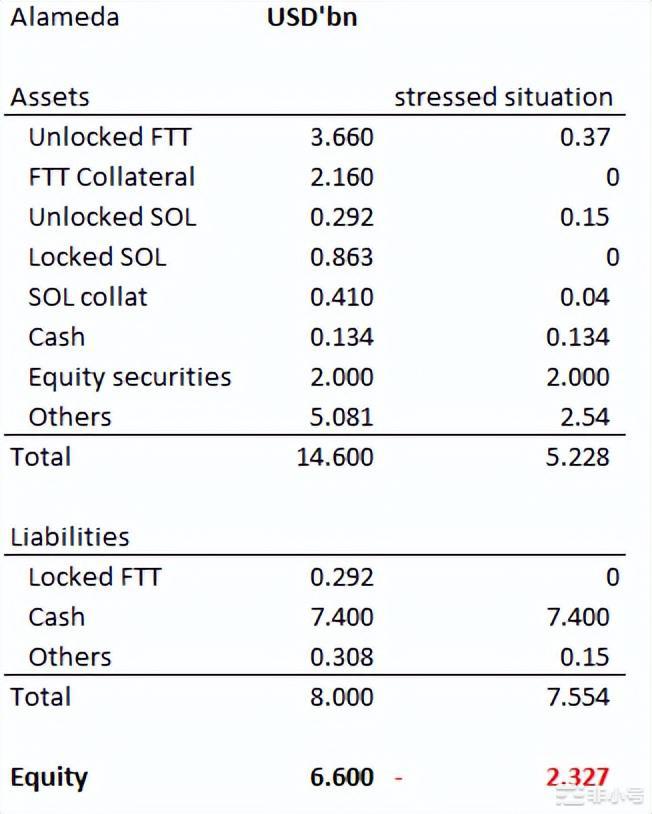
Task: Click the stressed situation column header
Action: tap(503, 97)
